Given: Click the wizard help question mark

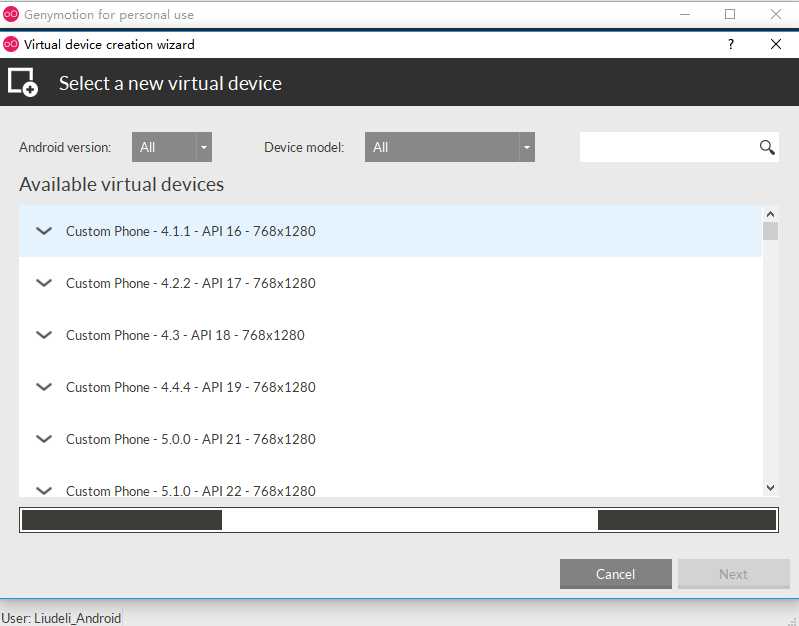Looking at the screenshot, I should (x=731, y=44).
